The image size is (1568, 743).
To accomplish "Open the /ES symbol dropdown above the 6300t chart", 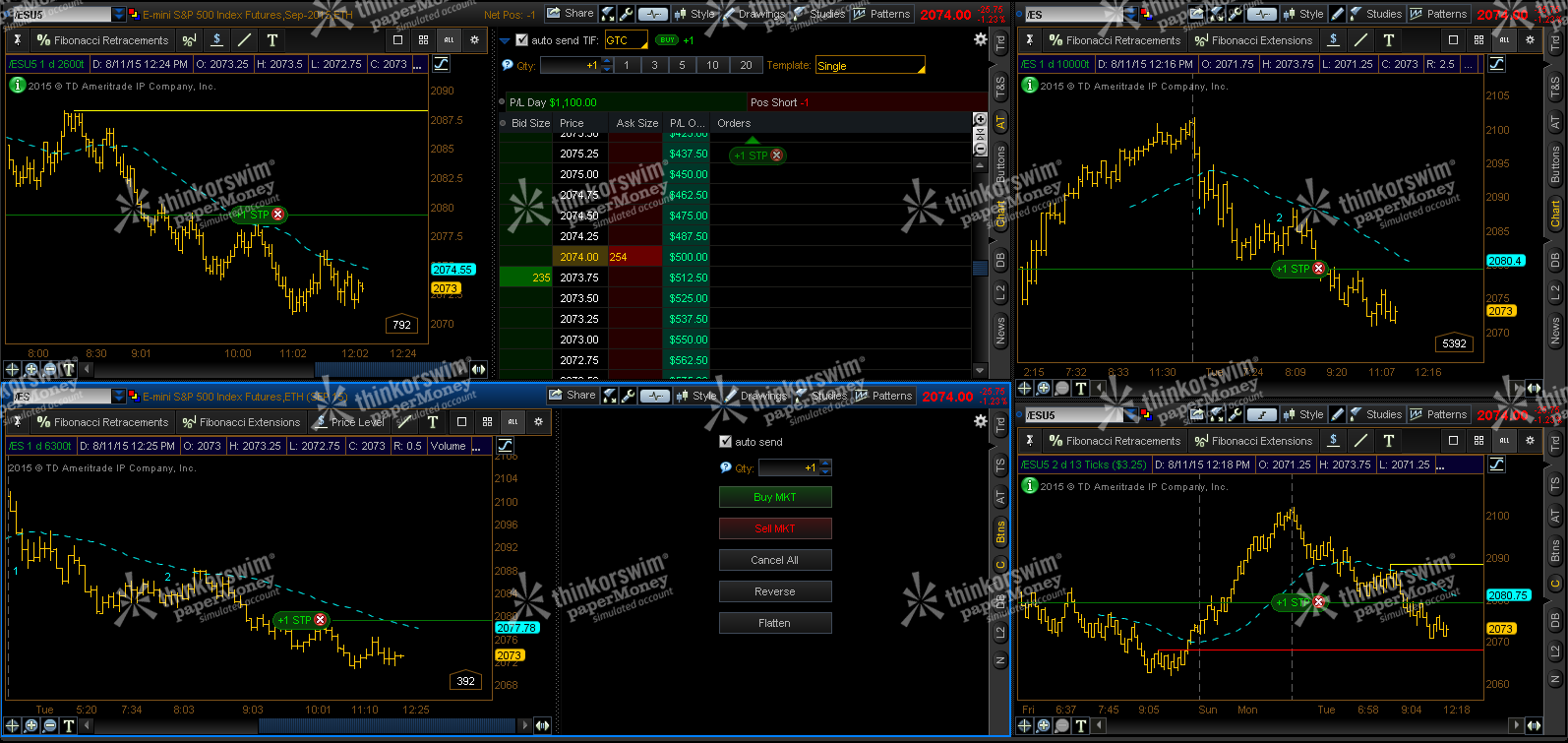I will point(119,396).
